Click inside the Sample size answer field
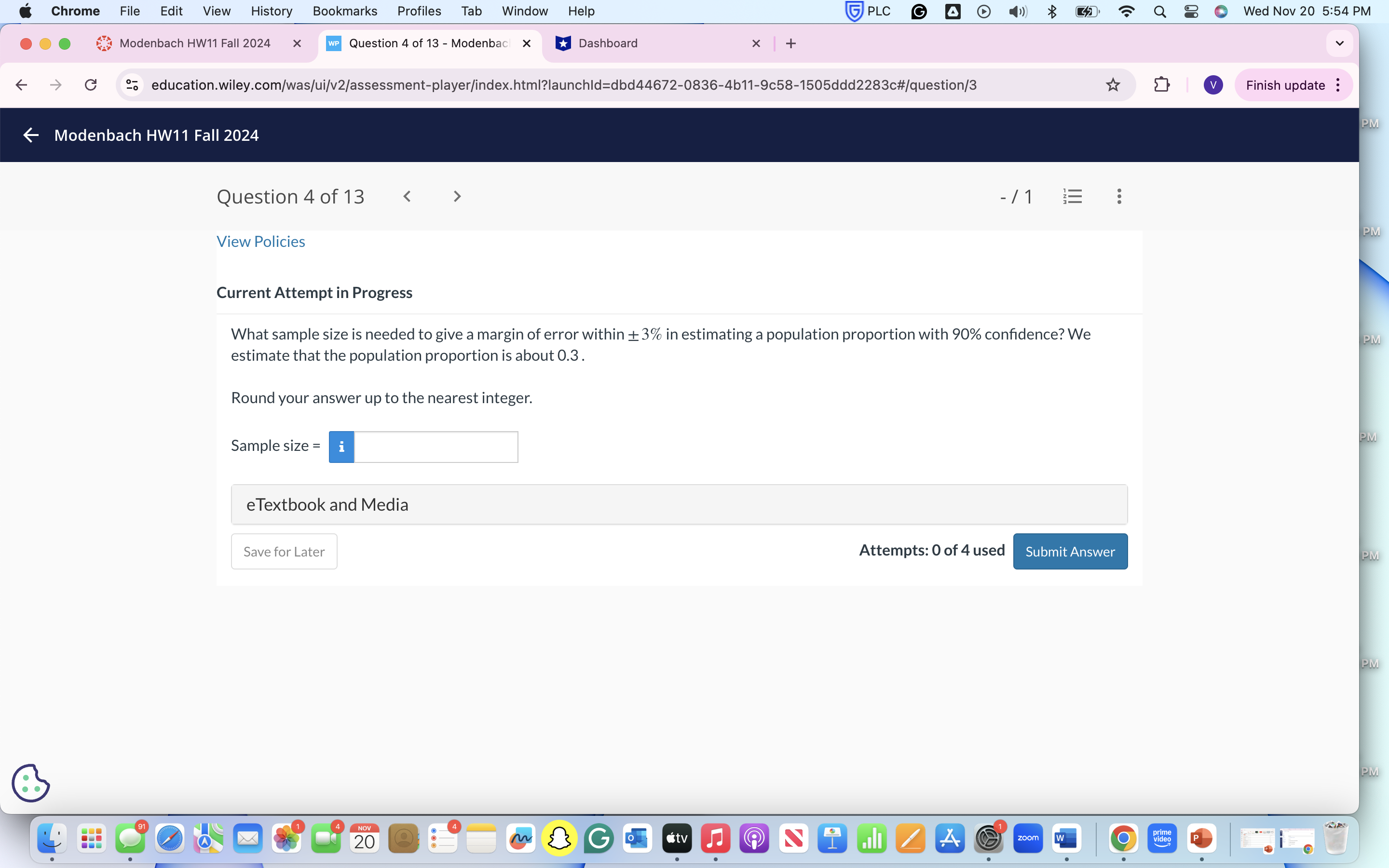Screen dimensions: 1389x868 pyautogui.click(x=435, y=446)
